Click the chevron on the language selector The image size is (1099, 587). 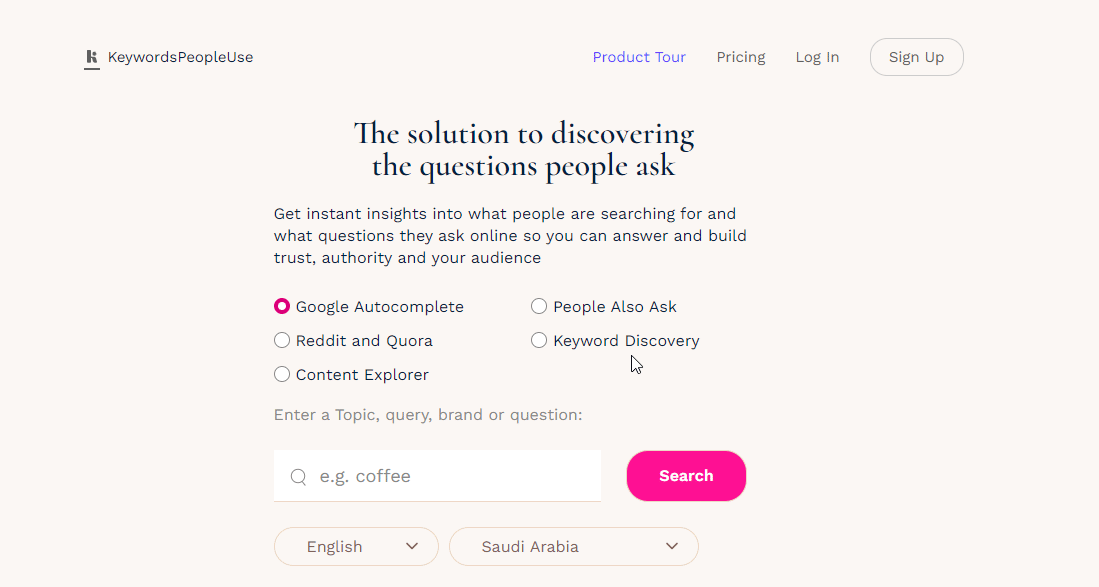(412, 547)
